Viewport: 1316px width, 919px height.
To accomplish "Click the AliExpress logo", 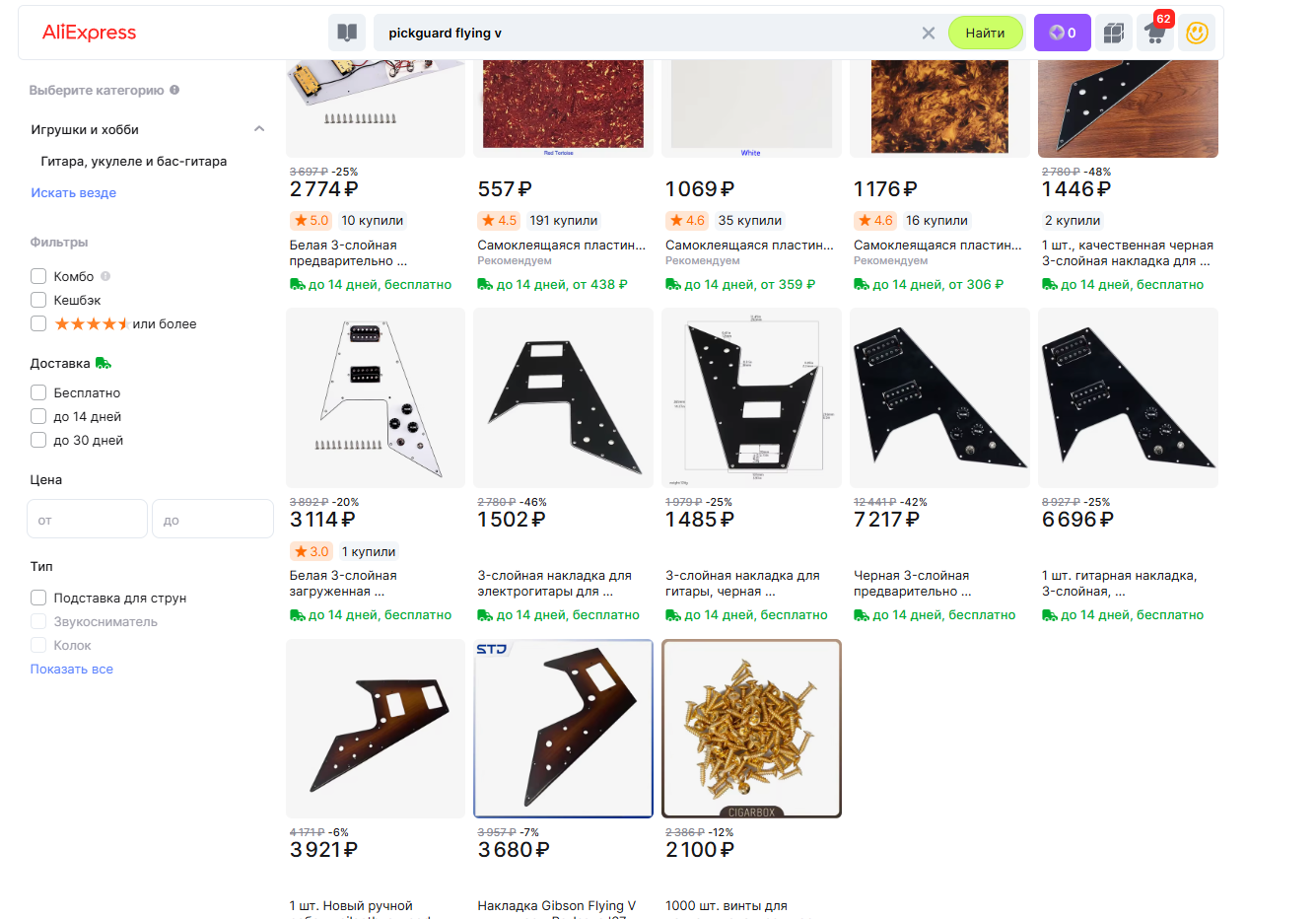I will click(x=89, y=33).
